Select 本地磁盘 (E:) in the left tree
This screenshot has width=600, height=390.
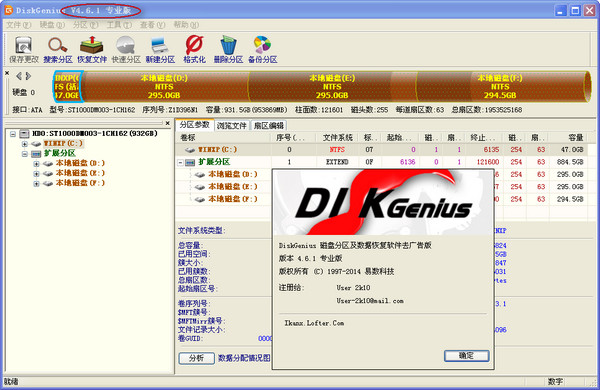pos(80,173)
